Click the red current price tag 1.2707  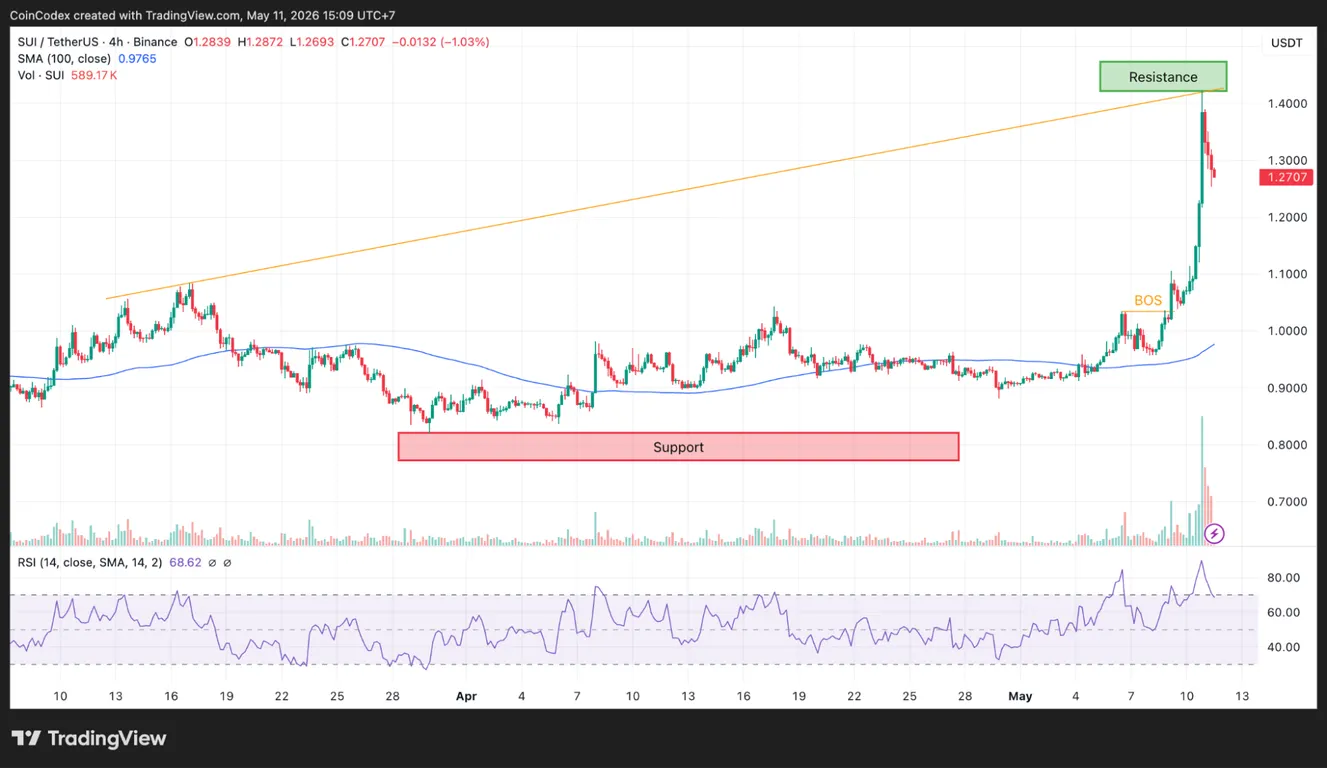1285,177
